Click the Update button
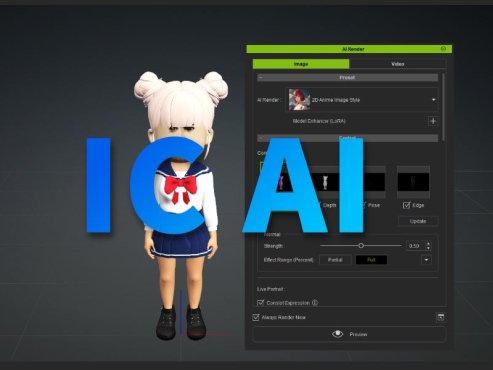This screenshot has width=493, height=370. 418,221
